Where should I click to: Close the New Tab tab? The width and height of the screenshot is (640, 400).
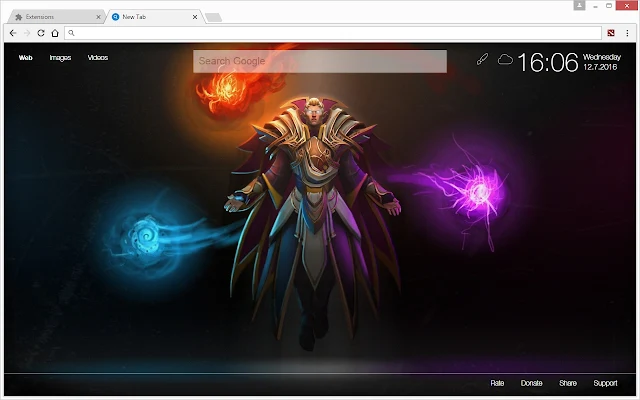tap(195, 17)
